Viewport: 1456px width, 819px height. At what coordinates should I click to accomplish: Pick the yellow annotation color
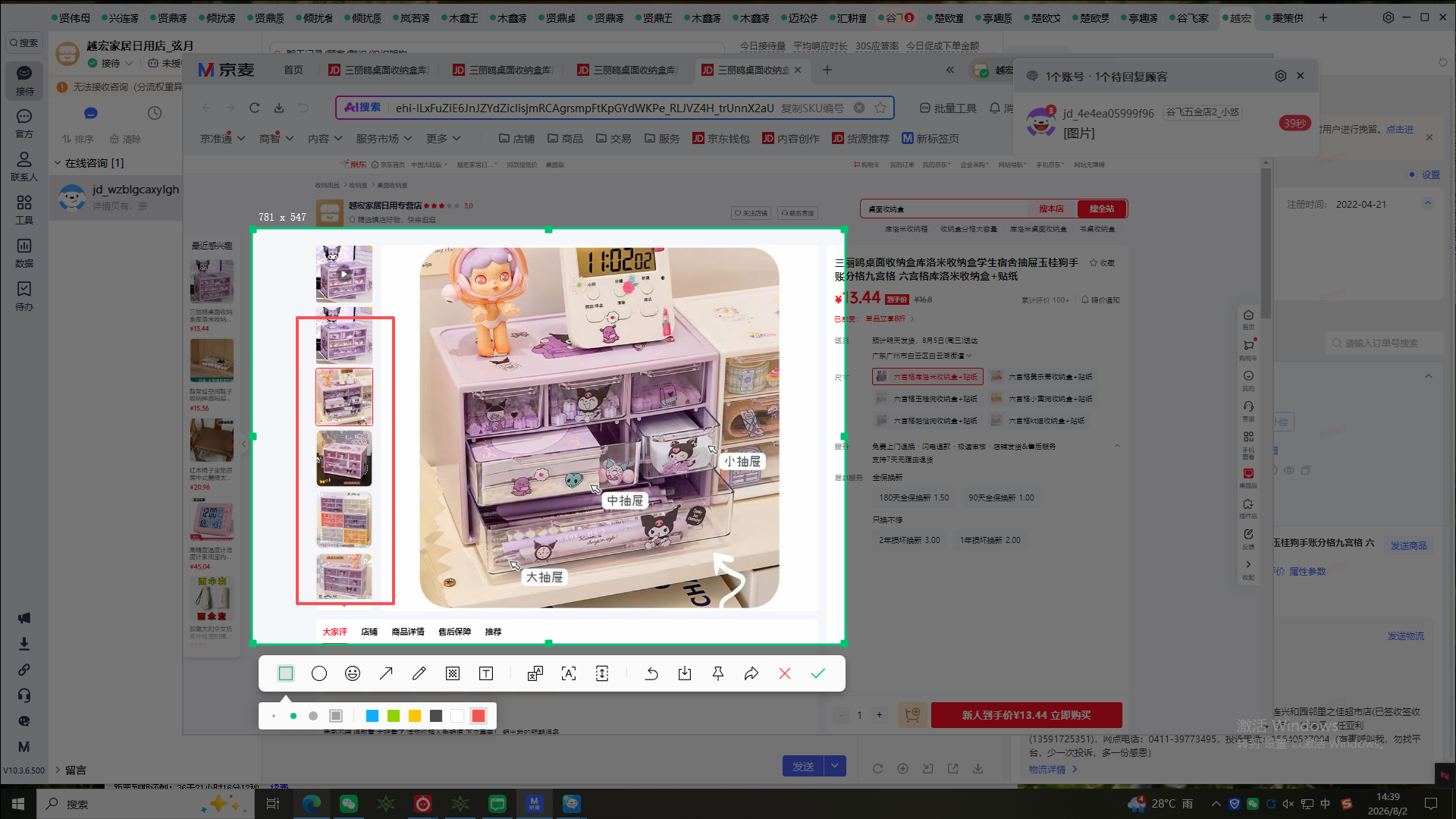pos(415,716)
